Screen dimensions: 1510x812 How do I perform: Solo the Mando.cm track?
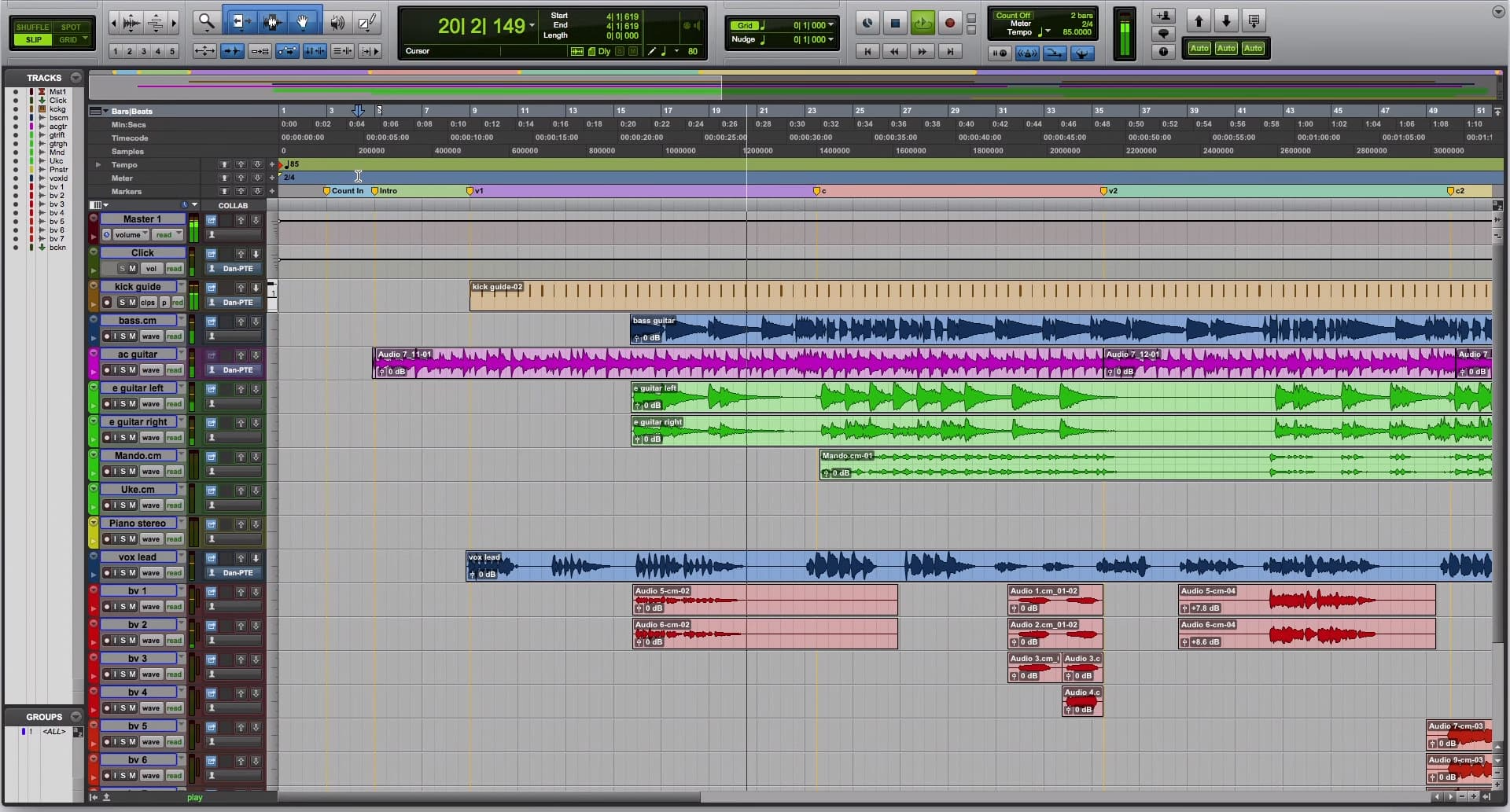[123, 472]
